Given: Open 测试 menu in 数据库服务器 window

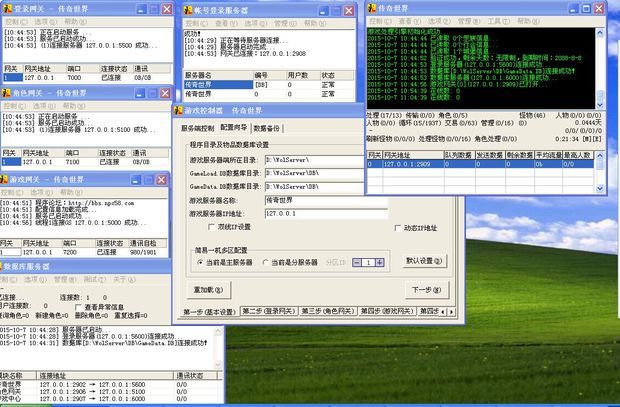Looking at the screenshot, I should [95, 280].
